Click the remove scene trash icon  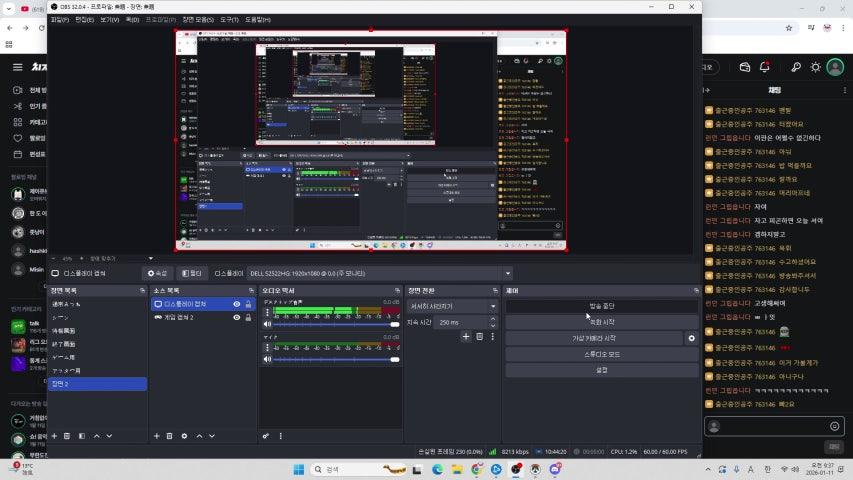[x=67, y=436]
